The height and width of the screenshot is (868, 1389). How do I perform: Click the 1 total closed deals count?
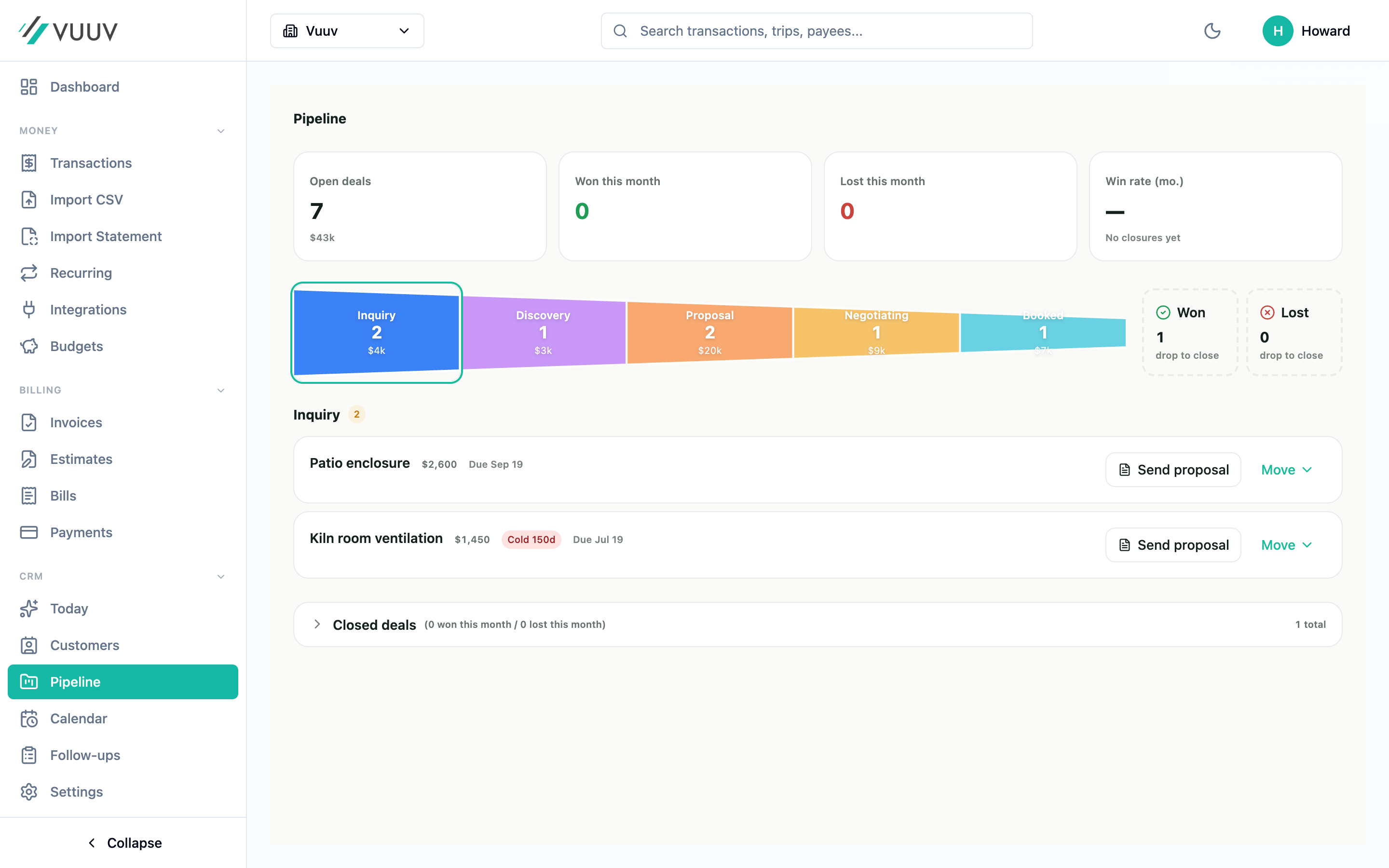tap(1310, 624)
